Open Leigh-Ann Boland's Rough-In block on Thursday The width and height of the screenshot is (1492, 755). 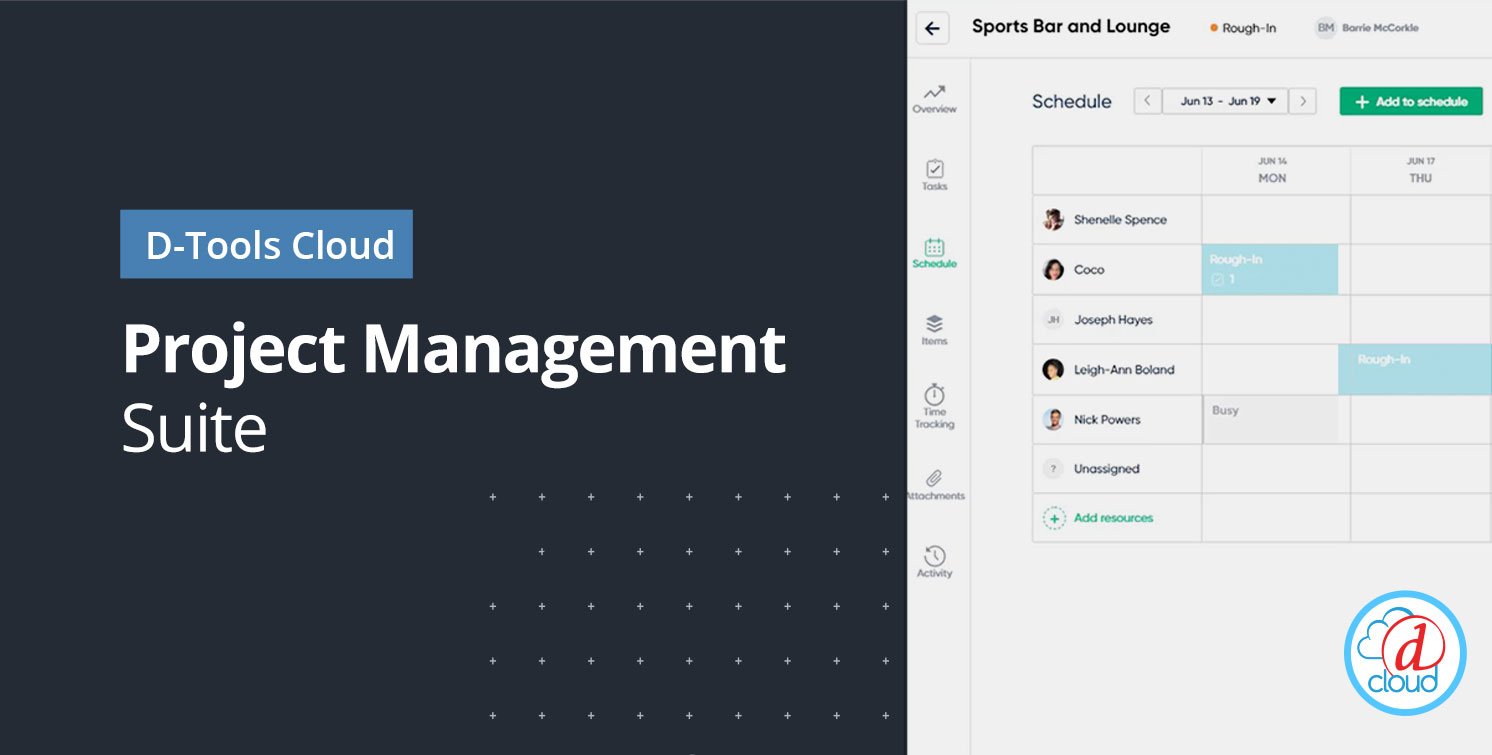(1414, 369)
